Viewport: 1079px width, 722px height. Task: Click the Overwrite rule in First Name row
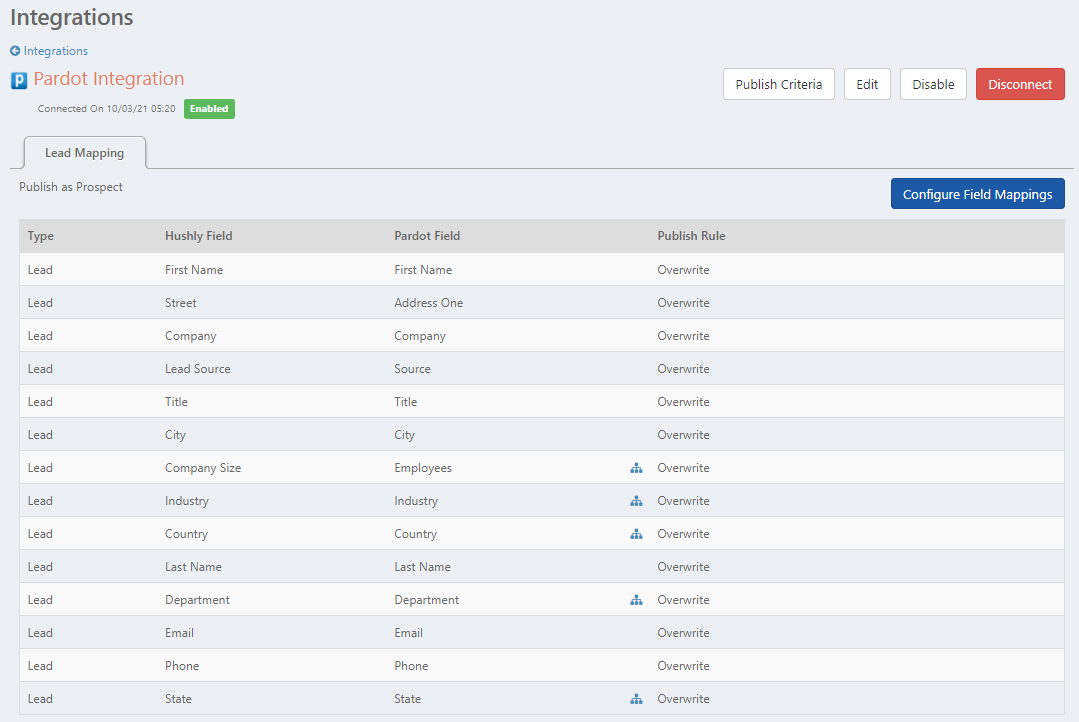[683, 270]
